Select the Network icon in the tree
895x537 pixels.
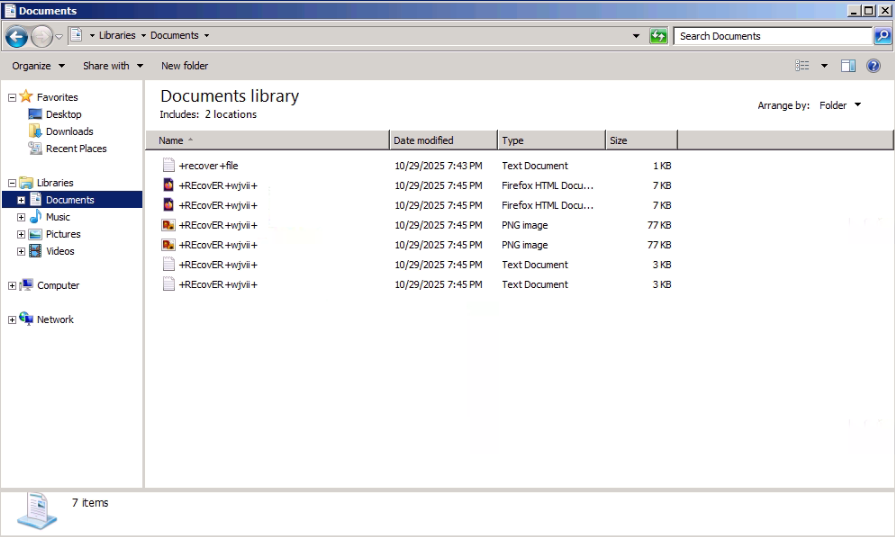[26, 318]
